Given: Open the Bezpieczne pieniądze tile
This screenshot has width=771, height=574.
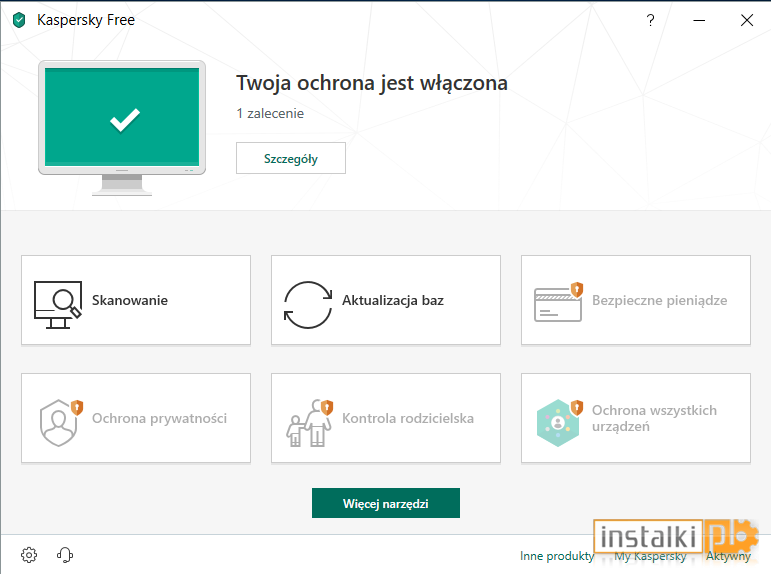Looking at the screenshot, I should pos(636,300).
